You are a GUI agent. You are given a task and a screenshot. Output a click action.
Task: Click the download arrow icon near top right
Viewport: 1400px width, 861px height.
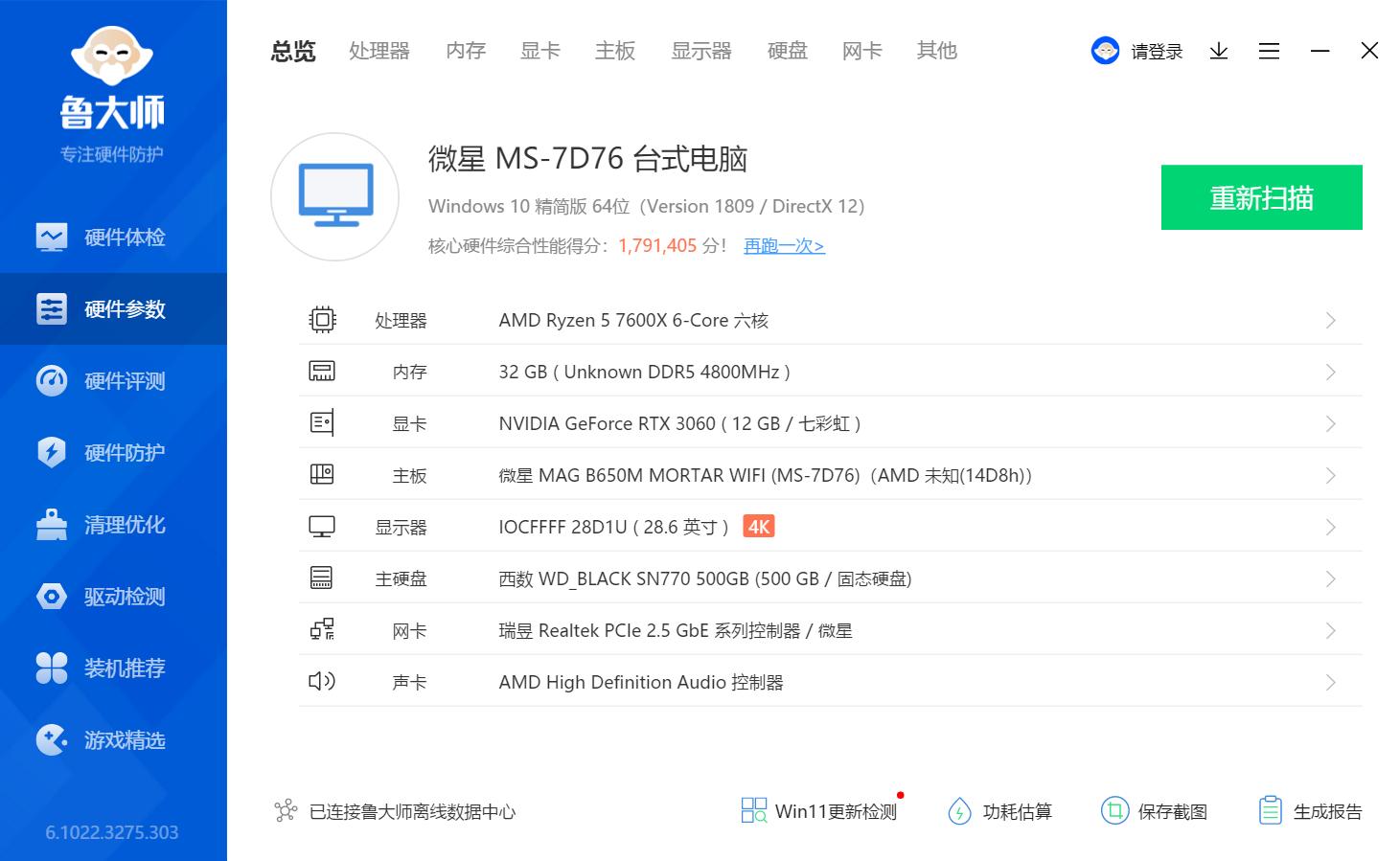tap(1218, 51)
